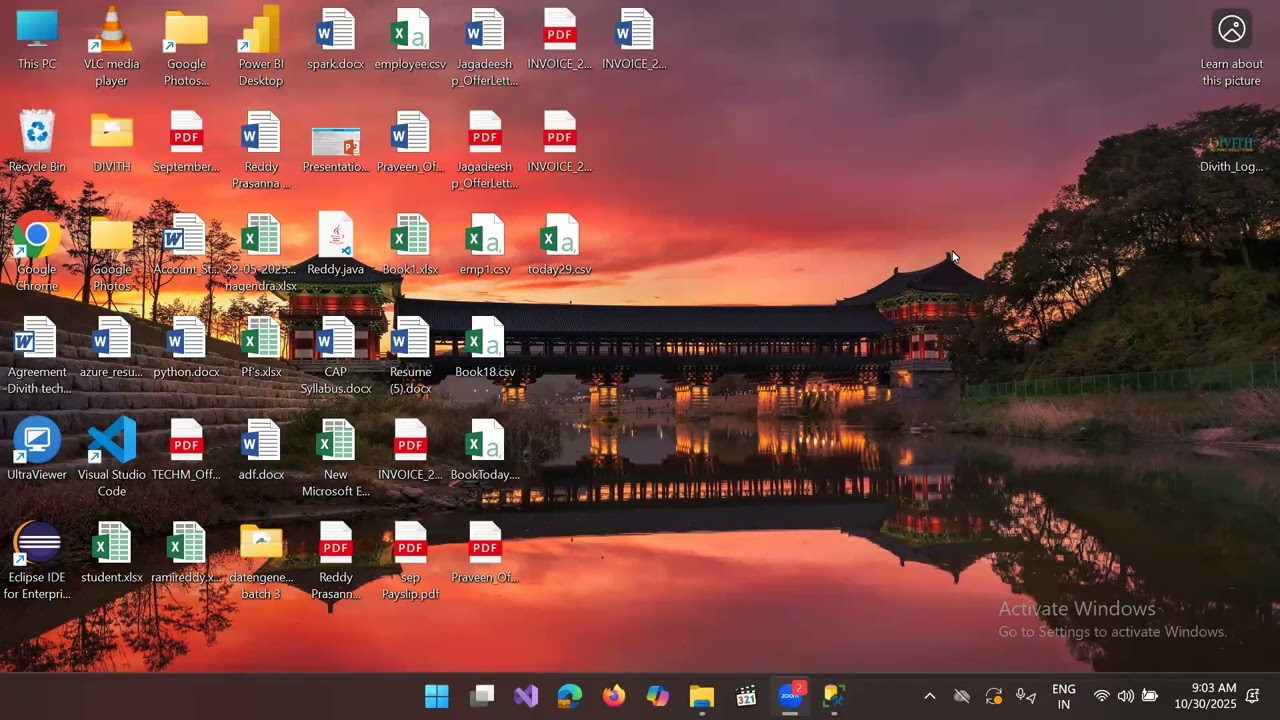
Task: Open Copilot from taskbar
Action: click(x=658, y=697)
